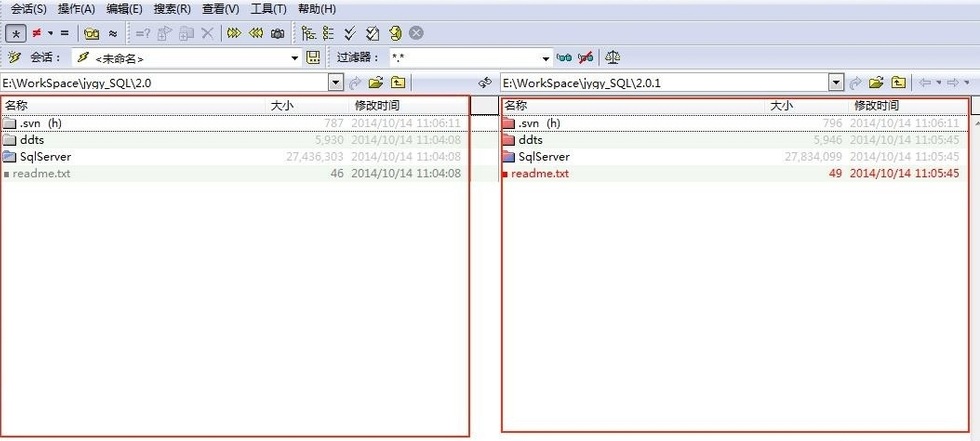Sort right pane by 名称 column header

point(634,106)
